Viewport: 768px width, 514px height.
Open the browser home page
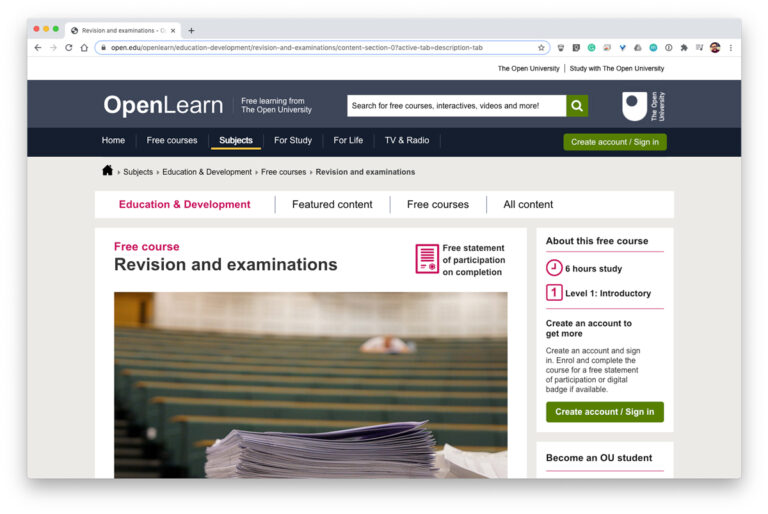[84, 48]
